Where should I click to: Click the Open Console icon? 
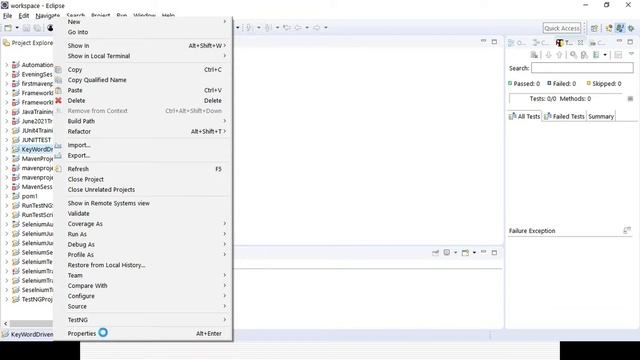pos(465,253)
